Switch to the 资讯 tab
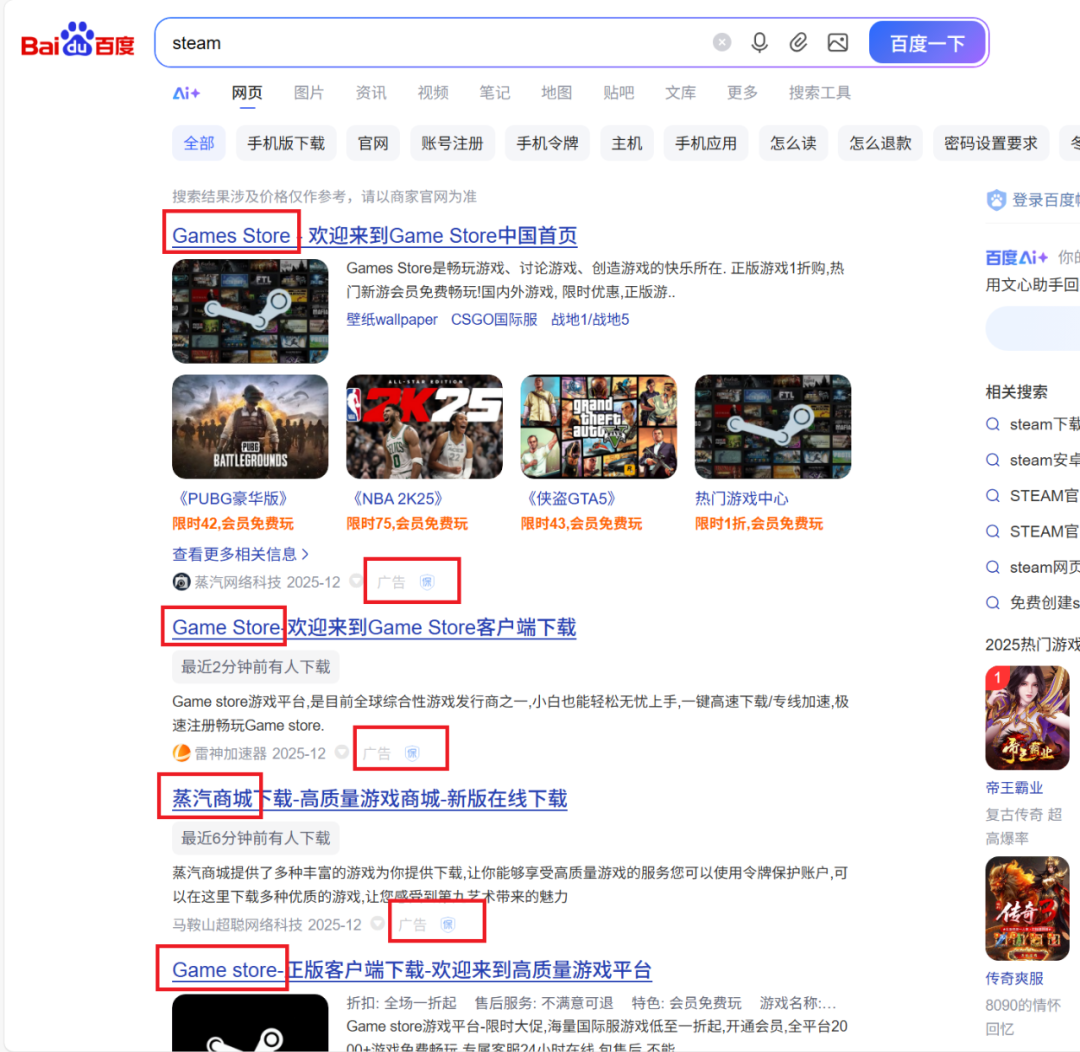The width and height of the screenshot is (1080, 1052). click(371, 93)
